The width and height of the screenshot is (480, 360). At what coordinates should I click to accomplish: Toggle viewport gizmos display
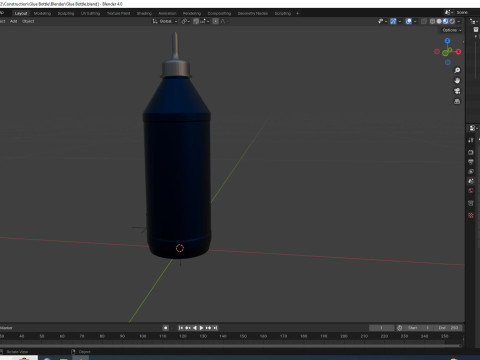pyautogui.click(x=393, y=21)
